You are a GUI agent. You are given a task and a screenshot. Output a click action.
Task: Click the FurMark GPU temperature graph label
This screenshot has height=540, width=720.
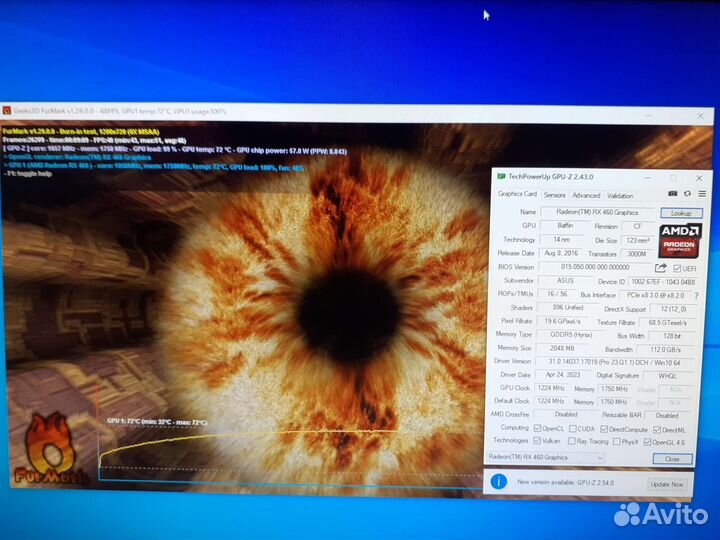(x=157, y=422)
